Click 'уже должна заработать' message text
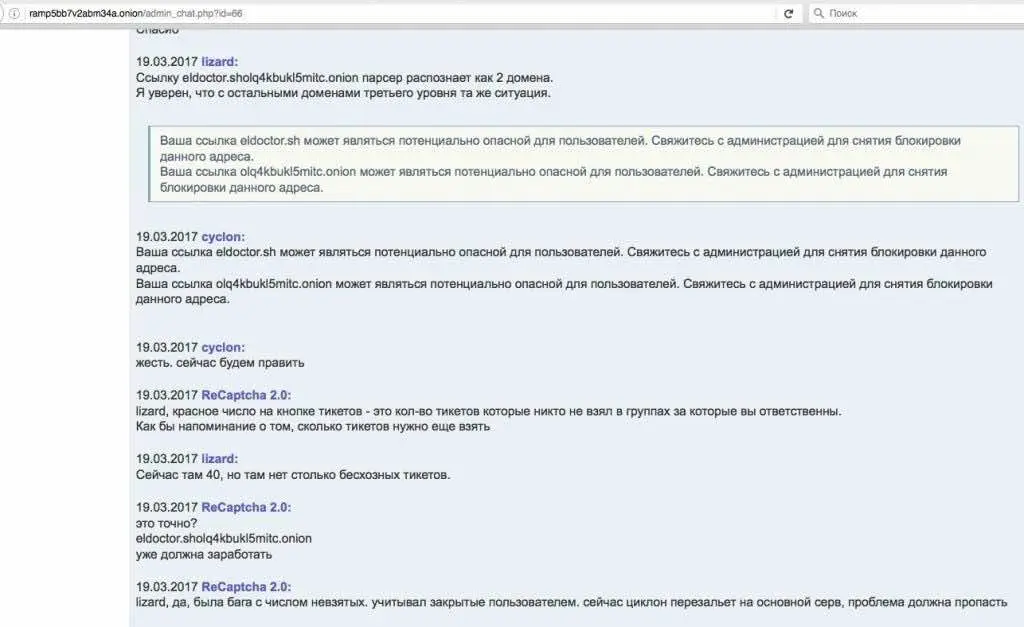 point(203,554)
